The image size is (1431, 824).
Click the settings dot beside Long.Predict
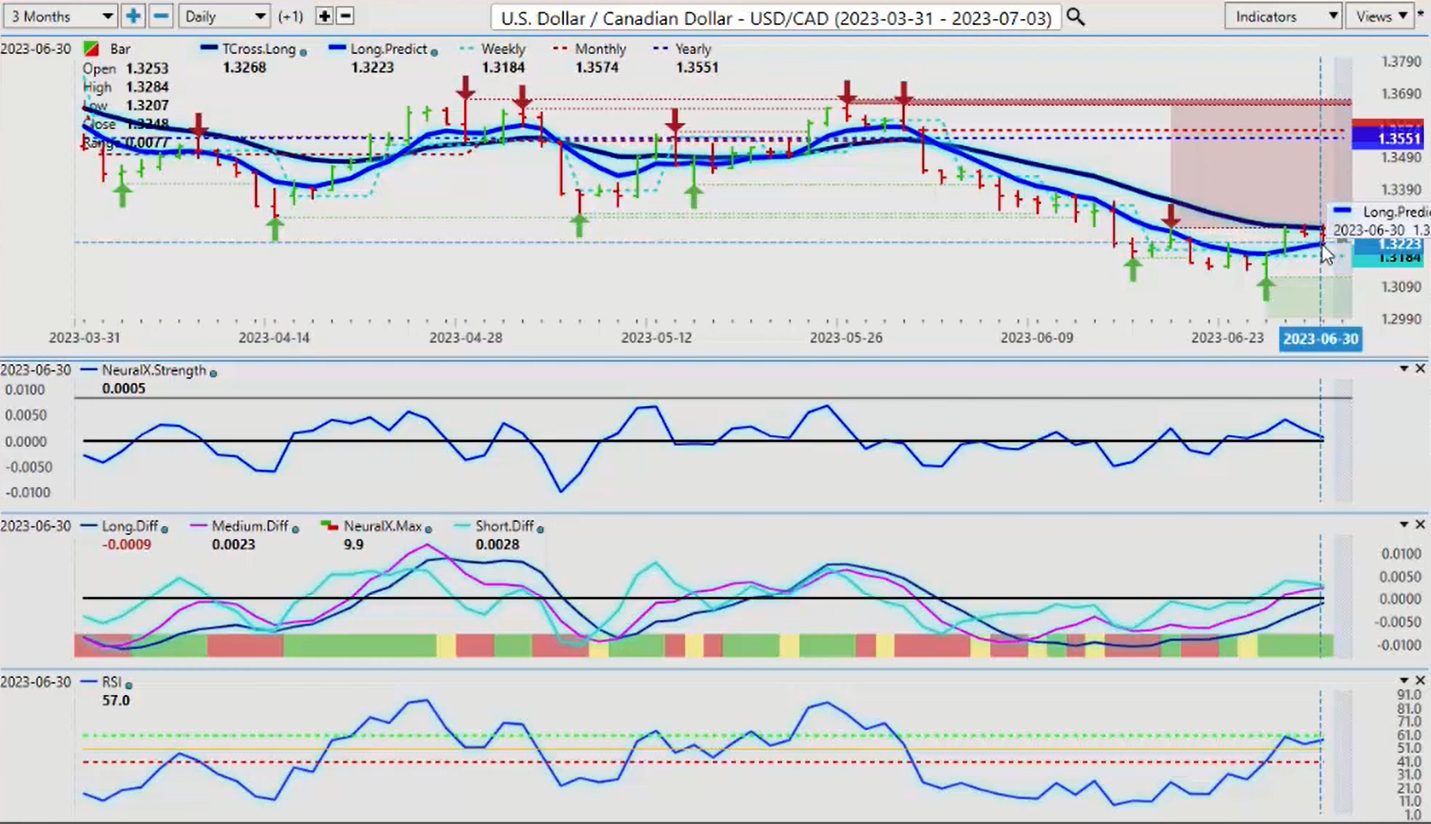[x=434, y=51]
